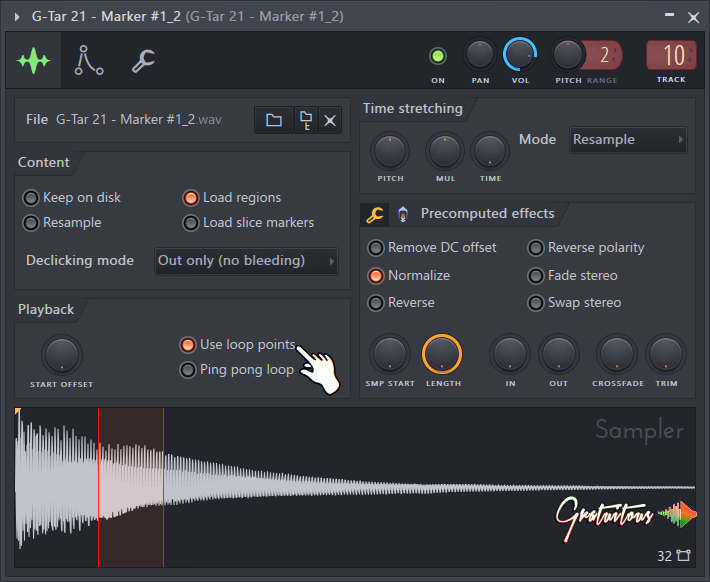Switch to the envelope/instrument settings tab
Image resolution: width=710 pixels, height=582 pixels.
click(x=89, y=60)
